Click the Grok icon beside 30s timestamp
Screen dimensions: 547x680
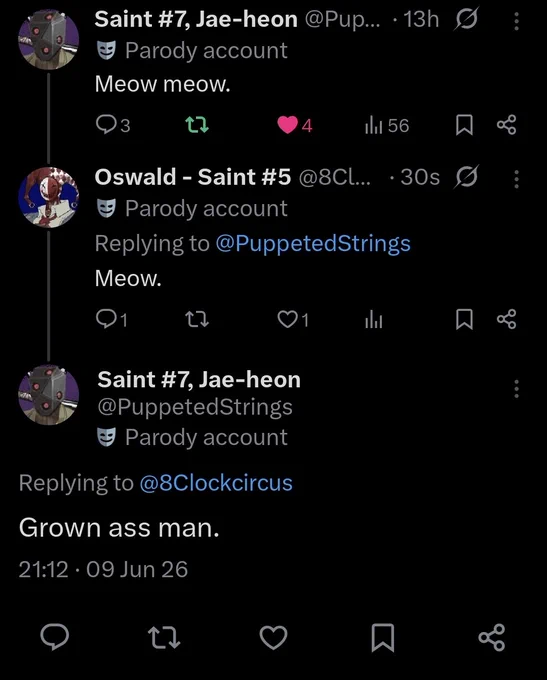tap(466, 177)
